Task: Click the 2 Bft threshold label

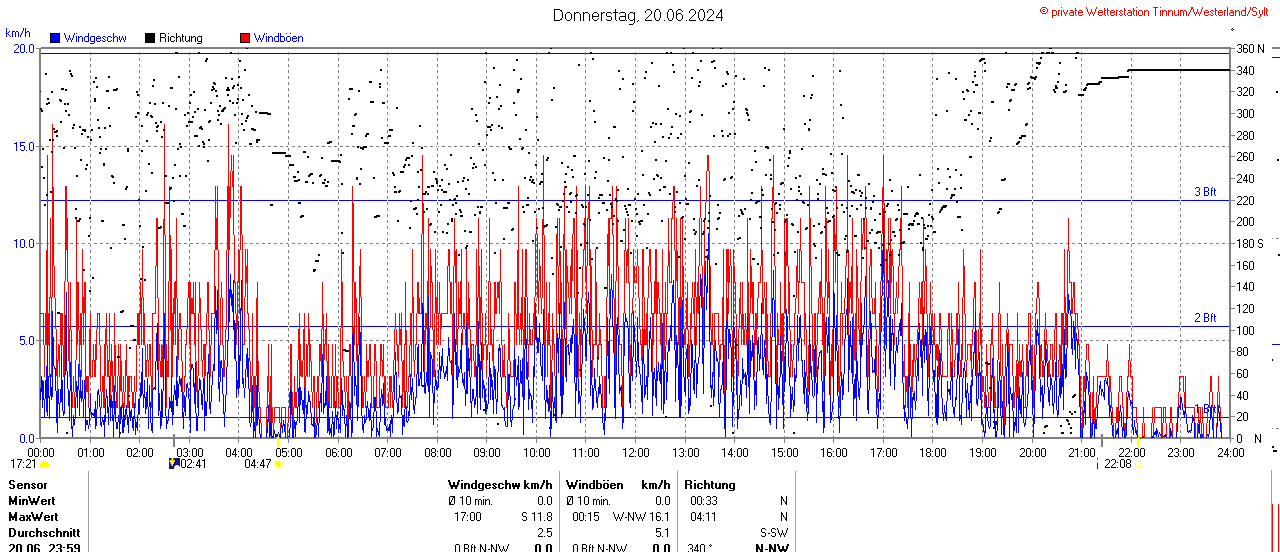Action: (1205, 318)
